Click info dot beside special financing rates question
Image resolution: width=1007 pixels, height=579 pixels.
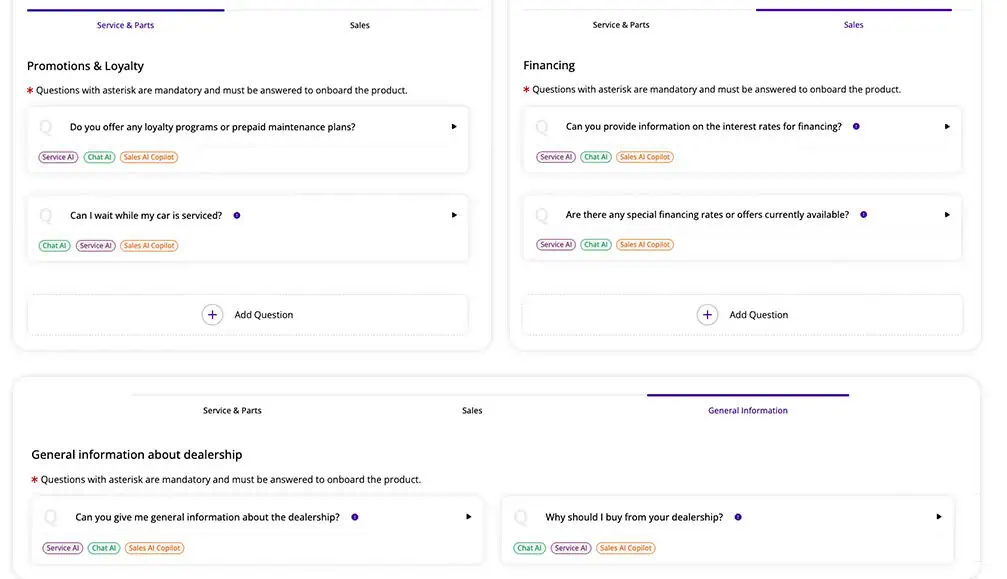[863, 215]
